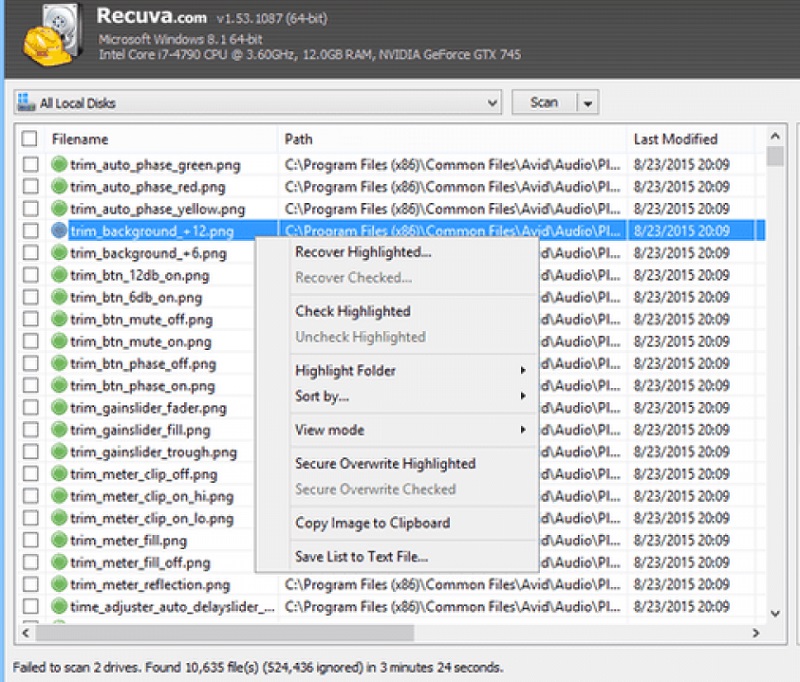Check the box for trim_background_+6.png

(31, 252)
